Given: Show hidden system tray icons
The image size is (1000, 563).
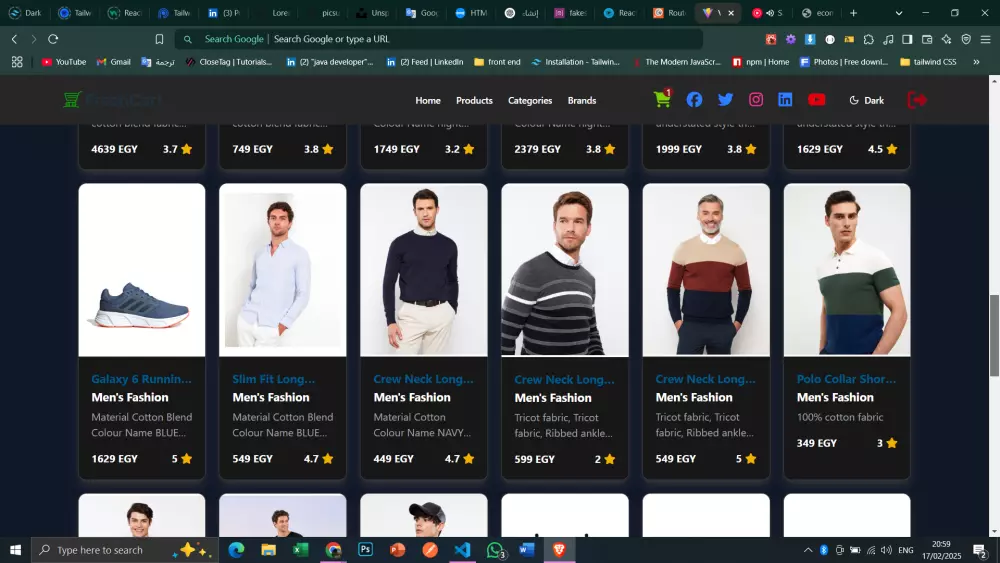Looking at the screenshot, I should pos(807,550).
